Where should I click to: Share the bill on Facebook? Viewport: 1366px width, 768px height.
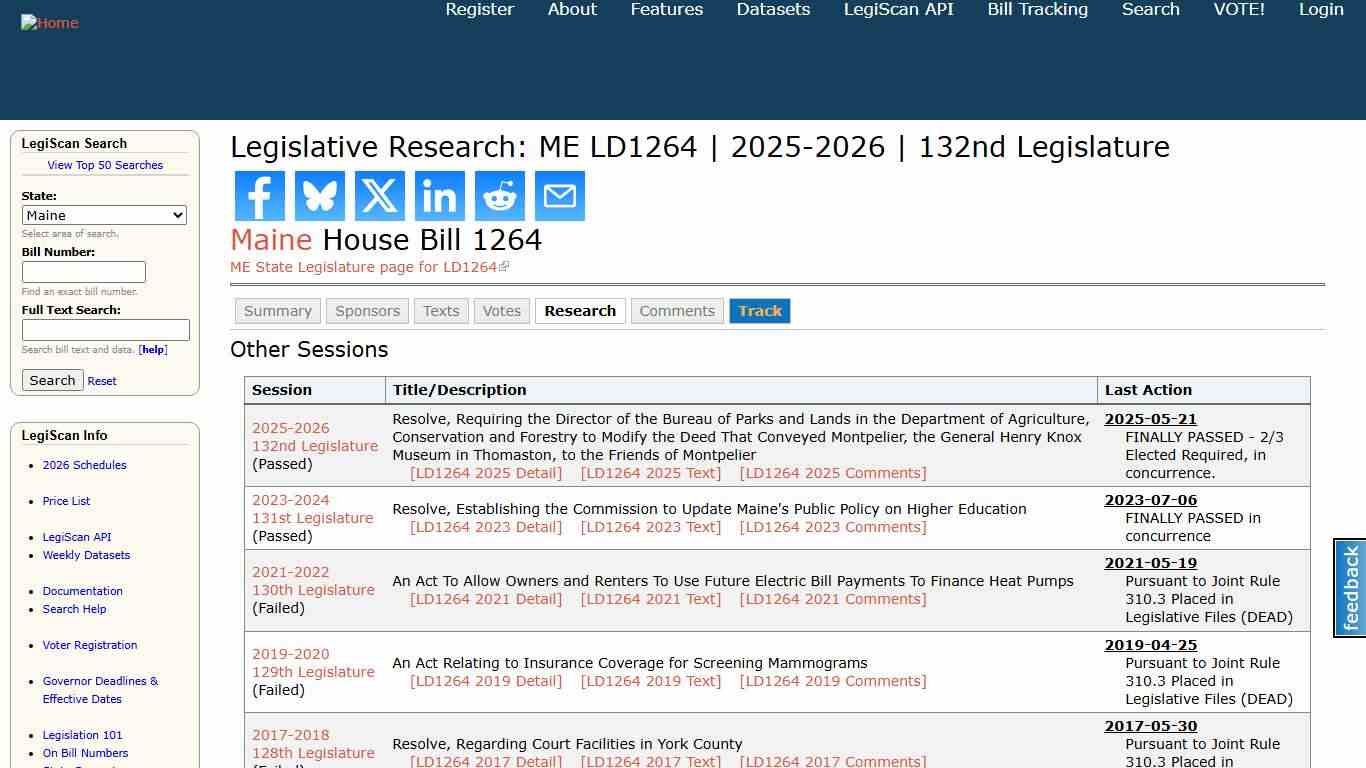[259, 196]
